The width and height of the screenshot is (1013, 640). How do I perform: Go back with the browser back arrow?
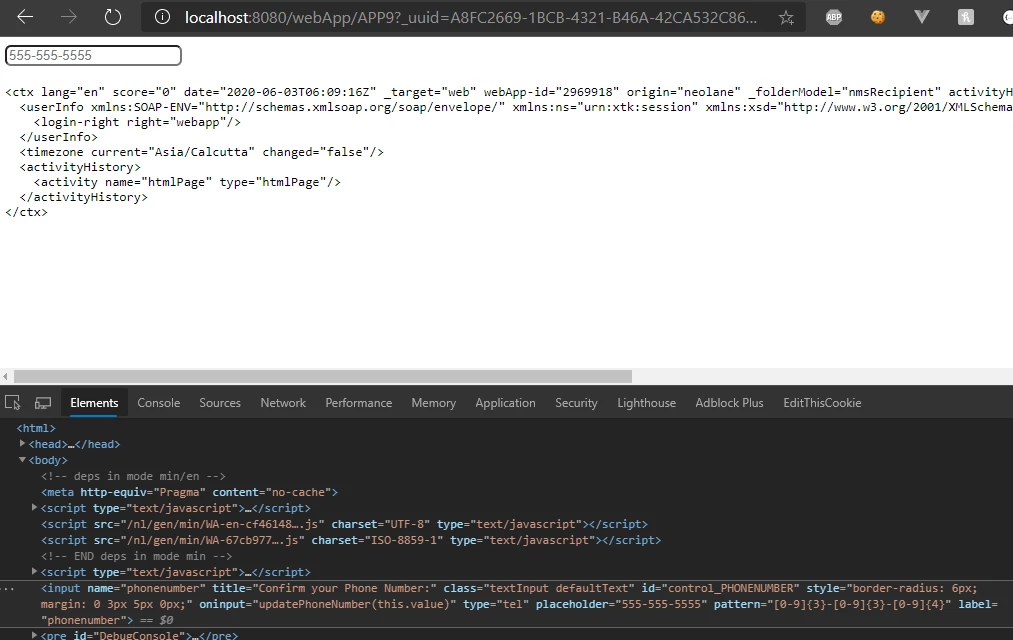[25, 17]
